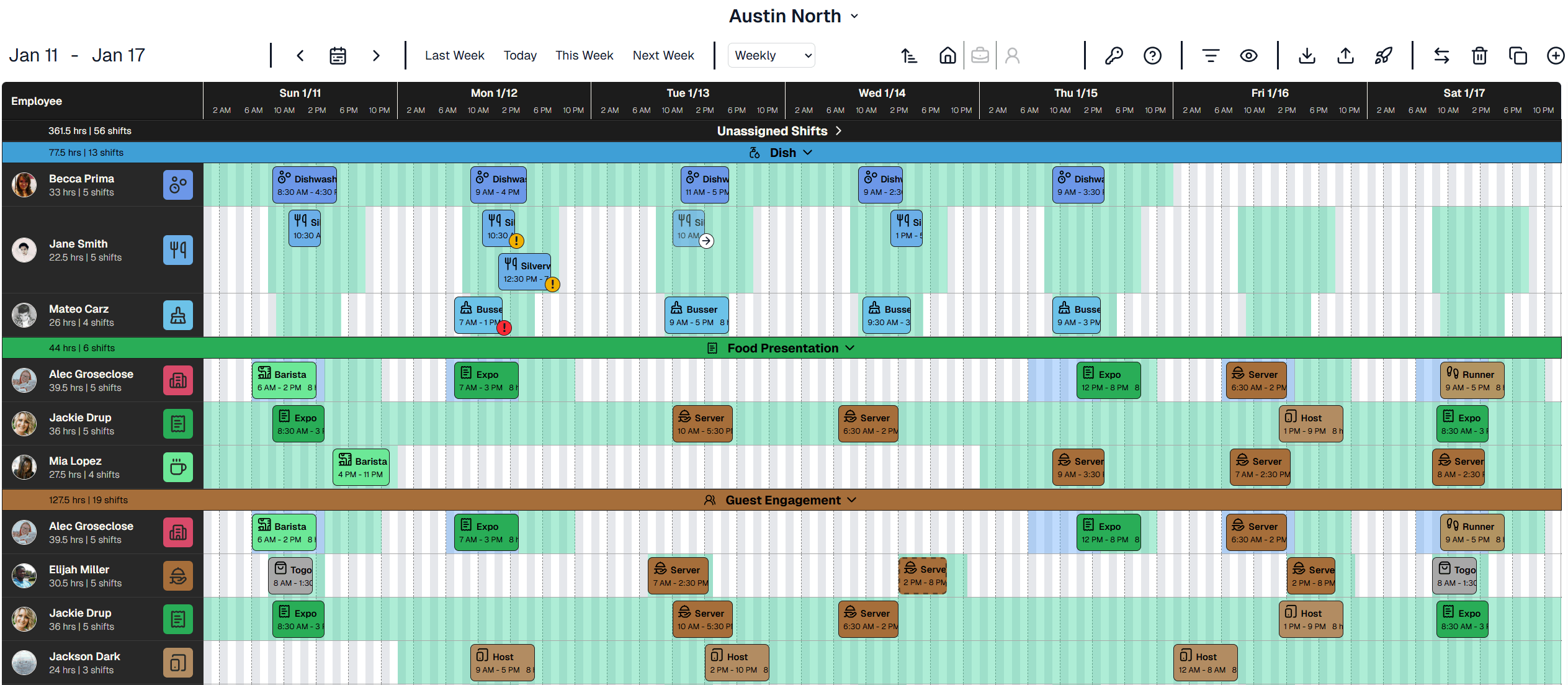Viewport: 1568px width, 685px height.
Task: Click the sort ascending icon
Action: (x=910, y=56)
